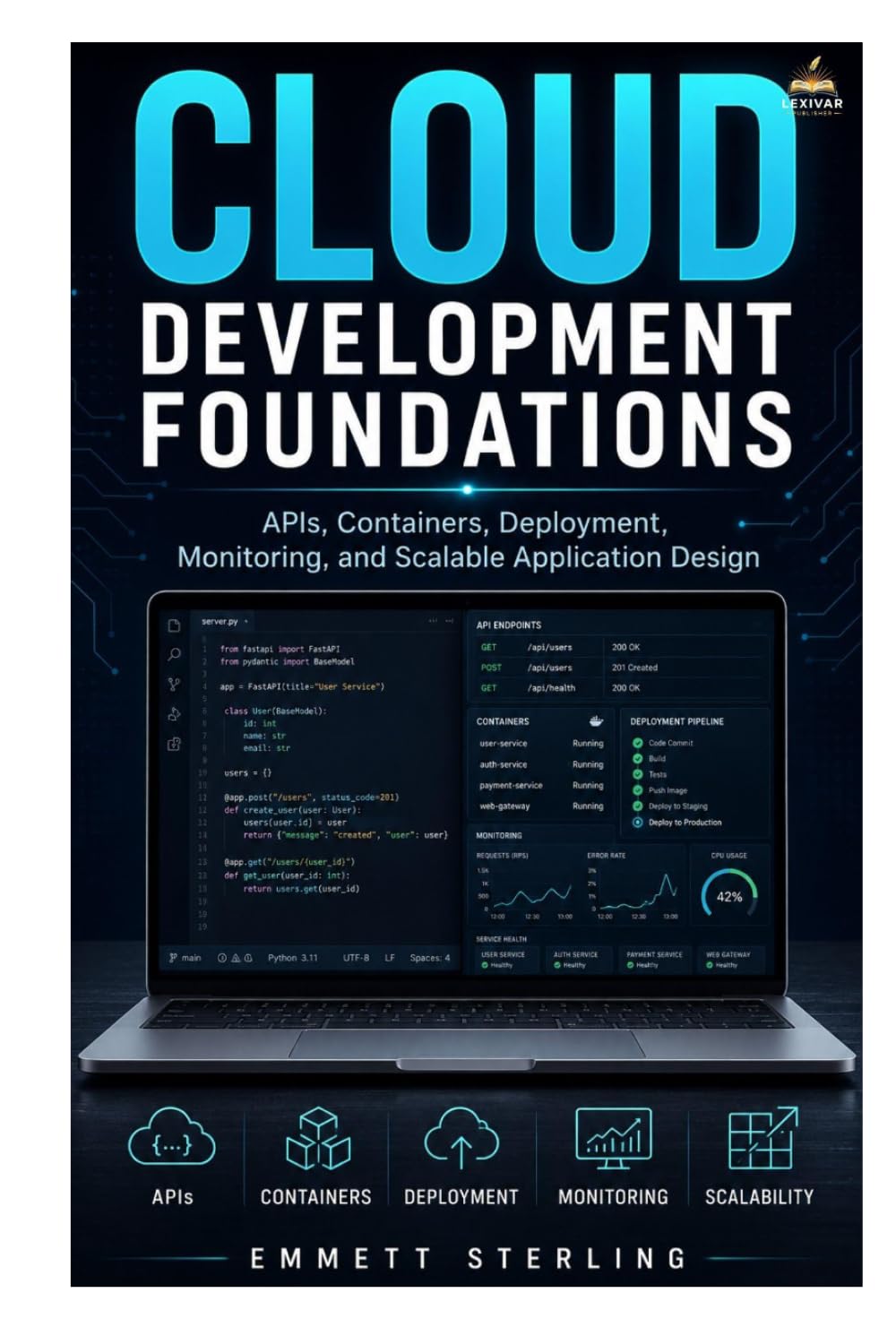896x1336 pixels.
Task: Change the UTF-8 encoding in status bar
Action: pos(356,958)
